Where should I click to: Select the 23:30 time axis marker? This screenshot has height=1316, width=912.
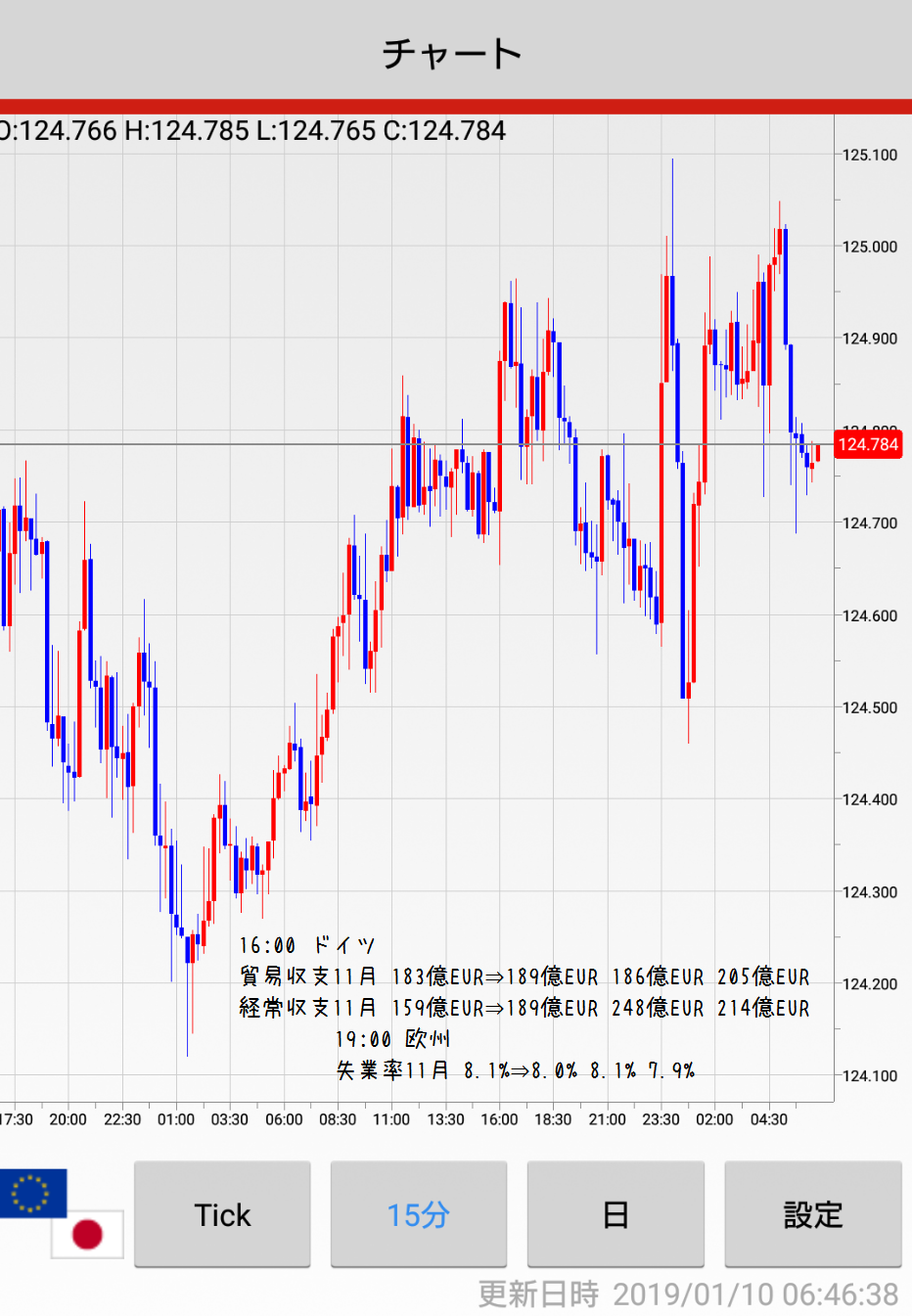pyautogui.click(x=661, y=1119)
